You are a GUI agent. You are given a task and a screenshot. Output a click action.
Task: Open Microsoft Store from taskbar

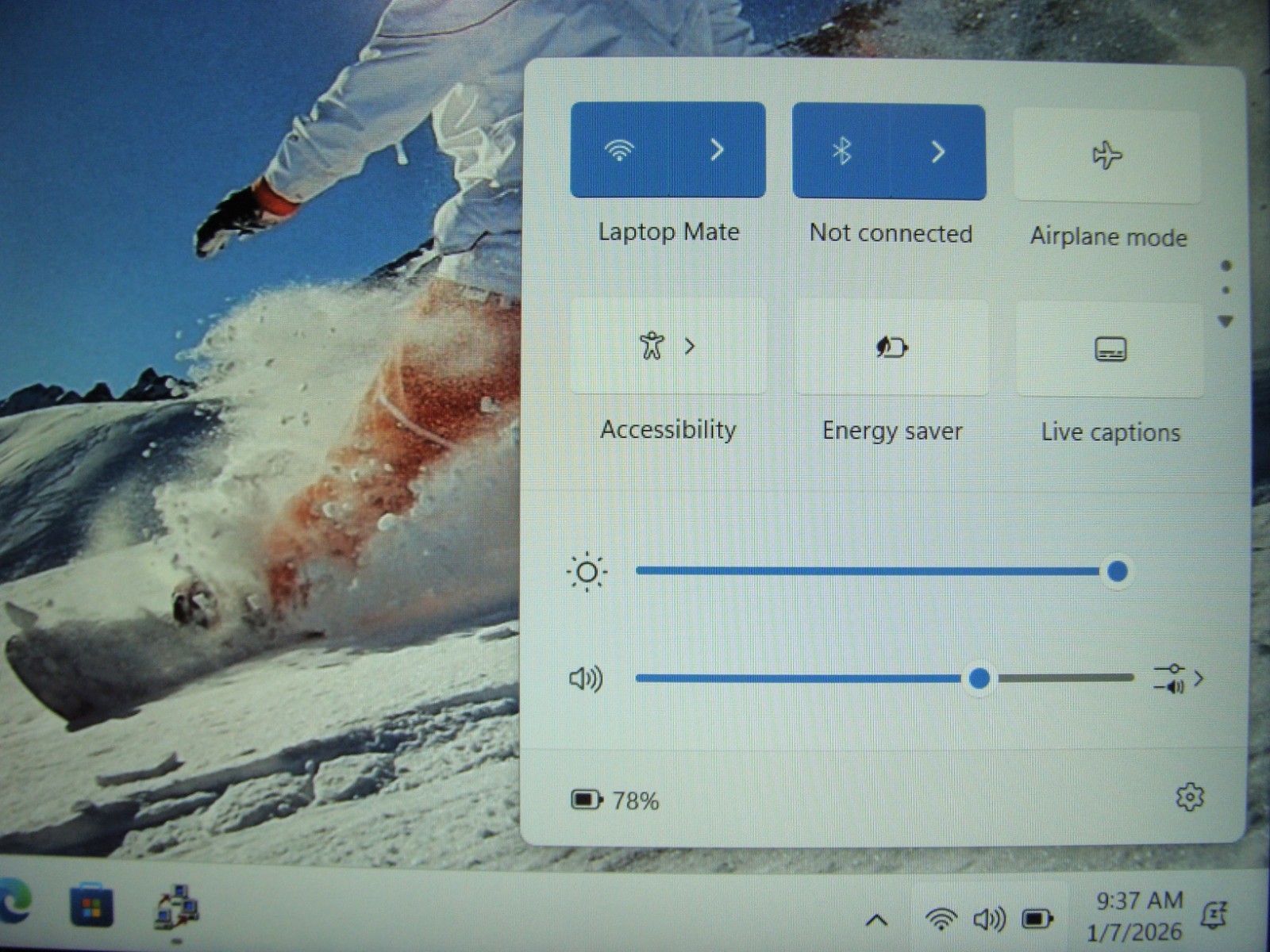coord(91,905)
